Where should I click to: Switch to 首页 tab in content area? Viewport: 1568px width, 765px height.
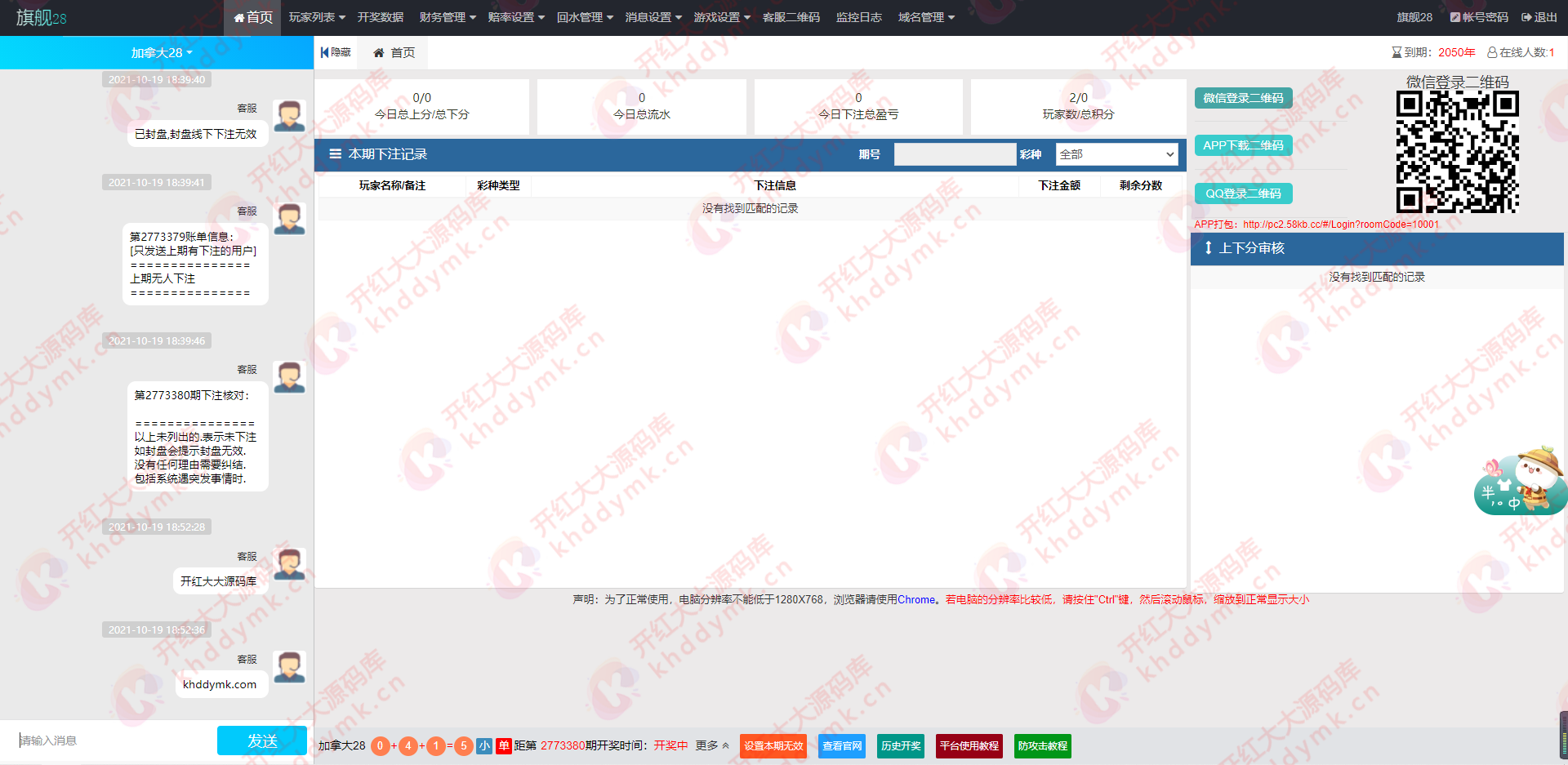(394, 52)
